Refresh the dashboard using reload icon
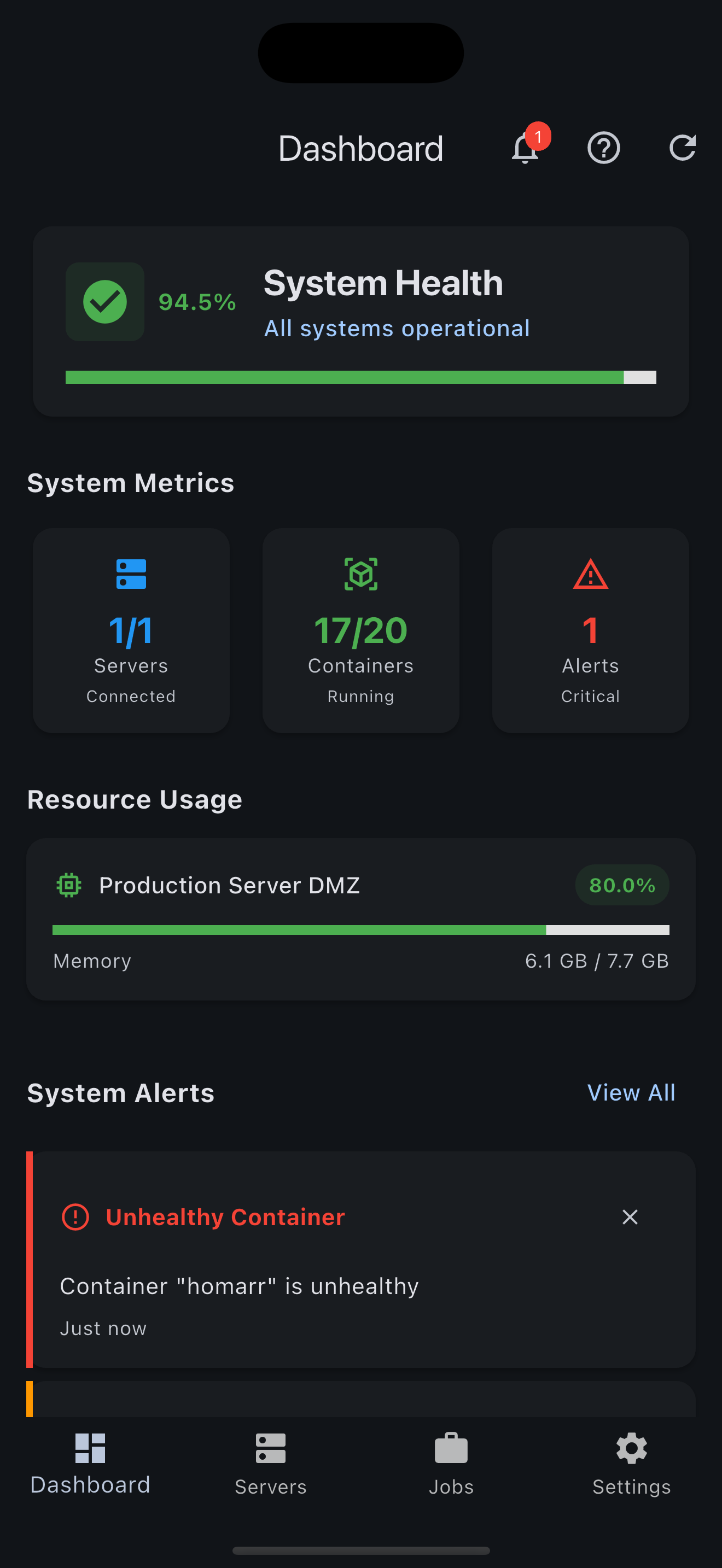This screenshot has height=1568, width=722. point(682,148)
